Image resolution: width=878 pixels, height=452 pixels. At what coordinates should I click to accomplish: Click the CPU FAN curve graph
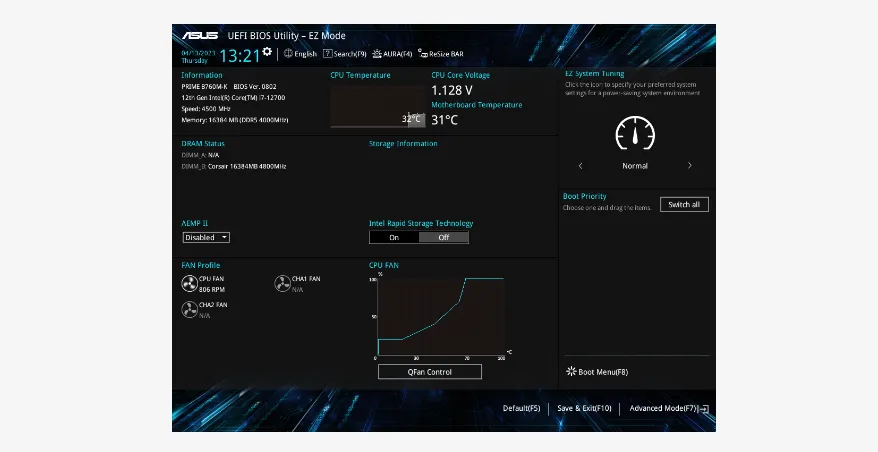coord(441,315)
